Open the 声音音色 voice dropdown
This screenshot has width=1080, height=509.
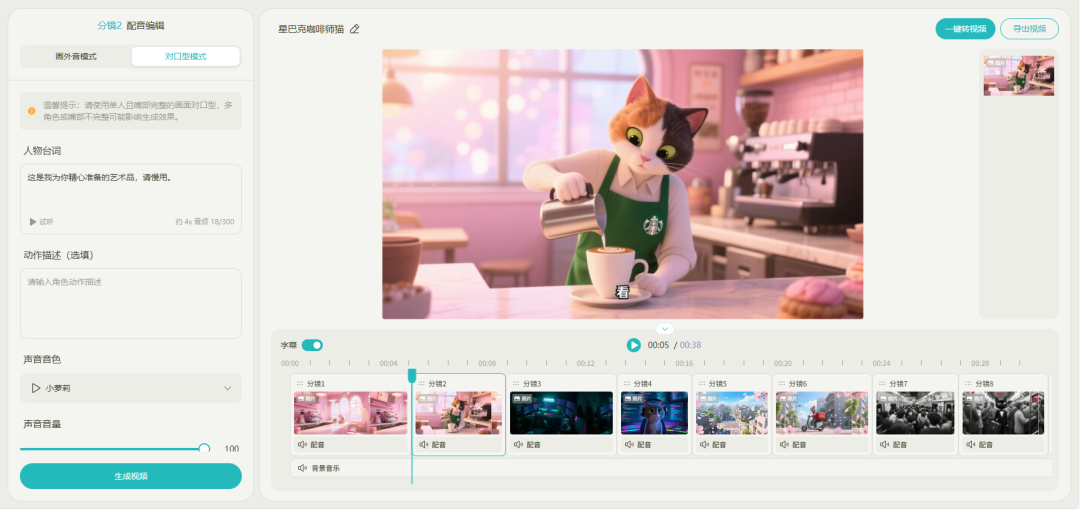pos(131,388)
